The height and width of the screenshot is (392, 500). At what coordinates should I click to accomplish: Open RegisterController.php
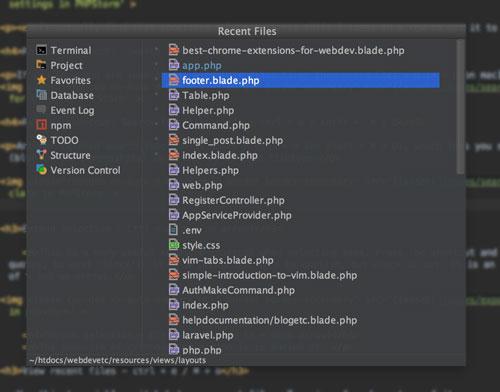[x=233, y=200]
